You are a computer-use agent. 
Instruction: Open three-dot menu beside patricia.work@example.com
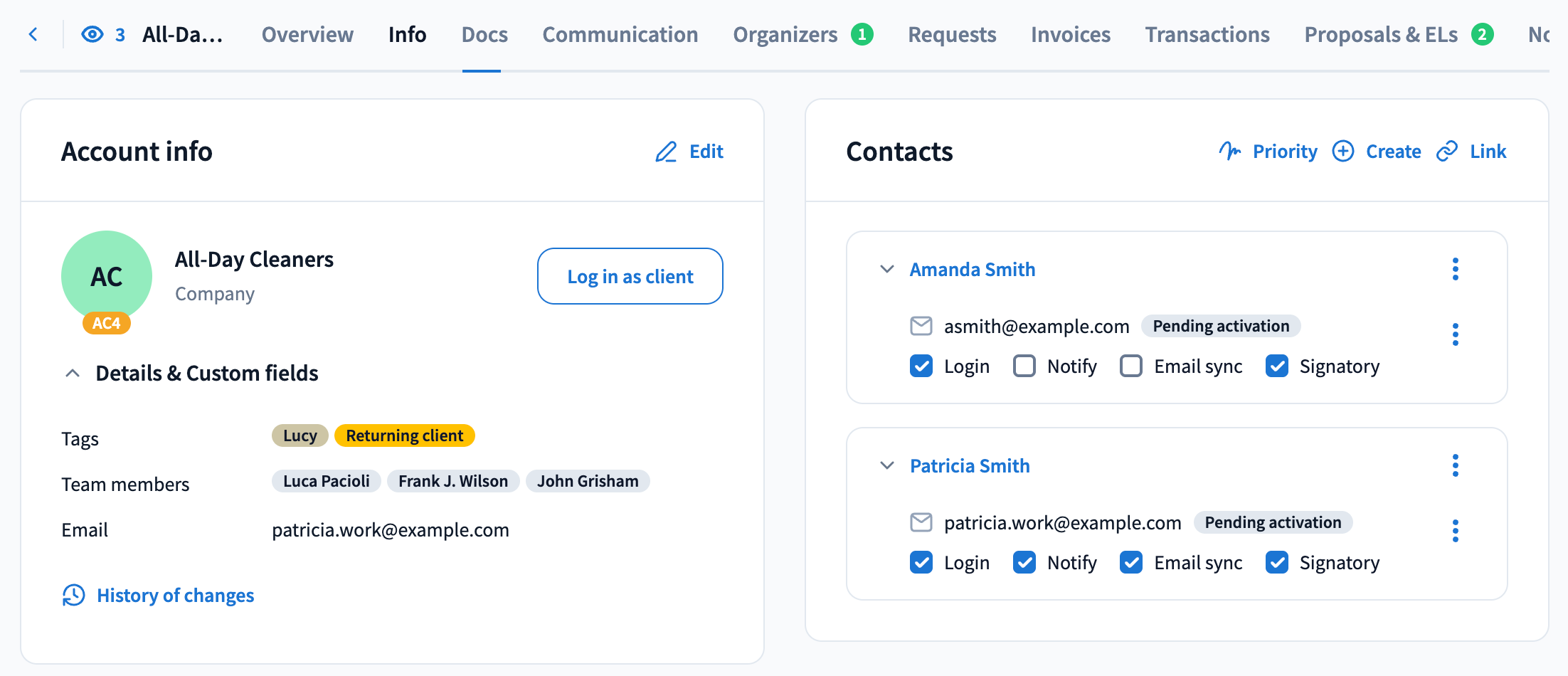[1455, 531]
